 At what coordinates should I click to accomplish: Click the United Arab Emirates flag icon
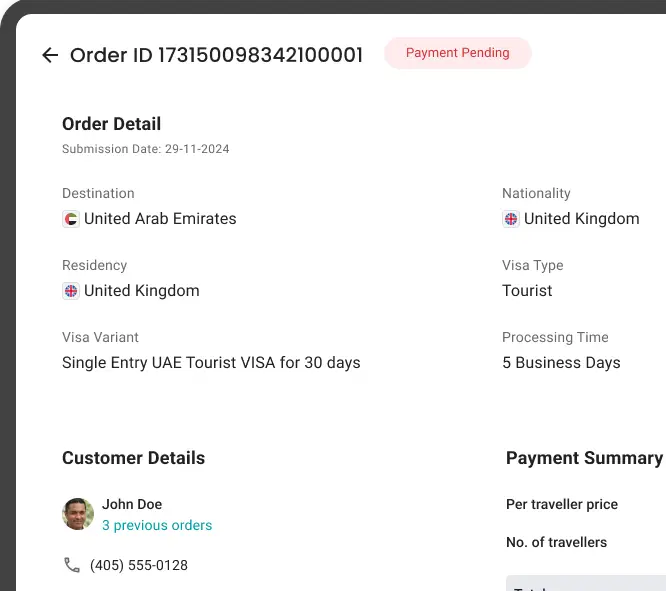click(71, 219)
